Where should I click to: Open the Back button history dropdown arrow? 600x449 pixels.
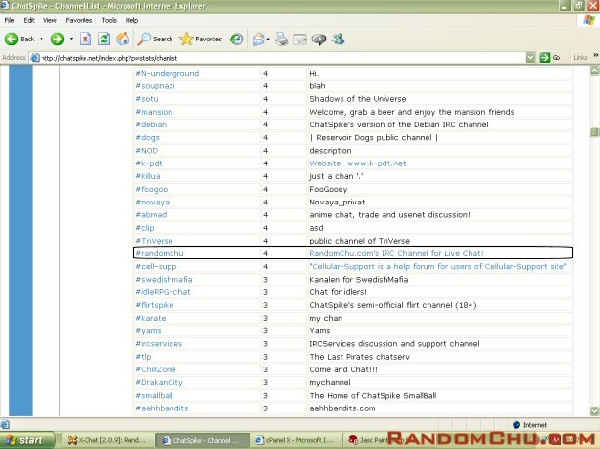tap(41, 39)
